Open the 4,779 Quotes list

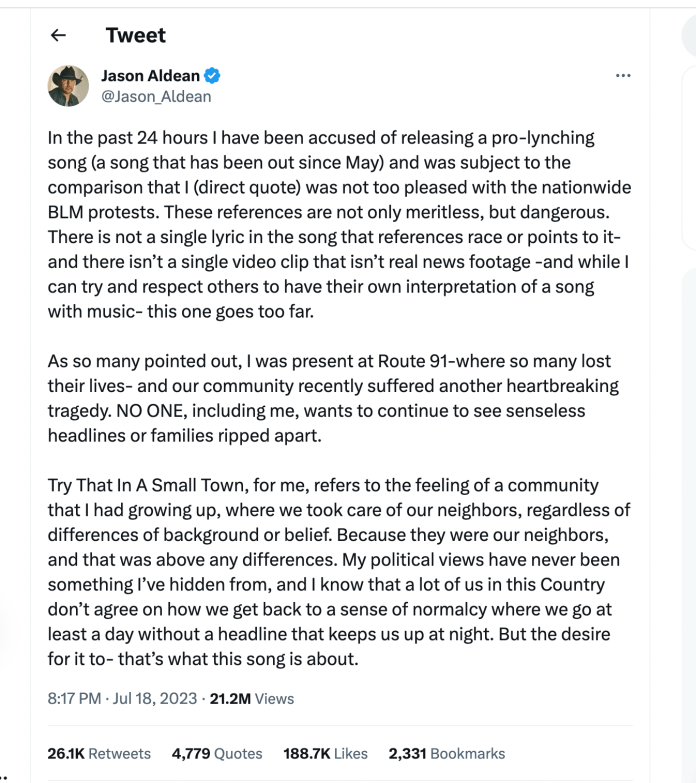coord(217,753)
